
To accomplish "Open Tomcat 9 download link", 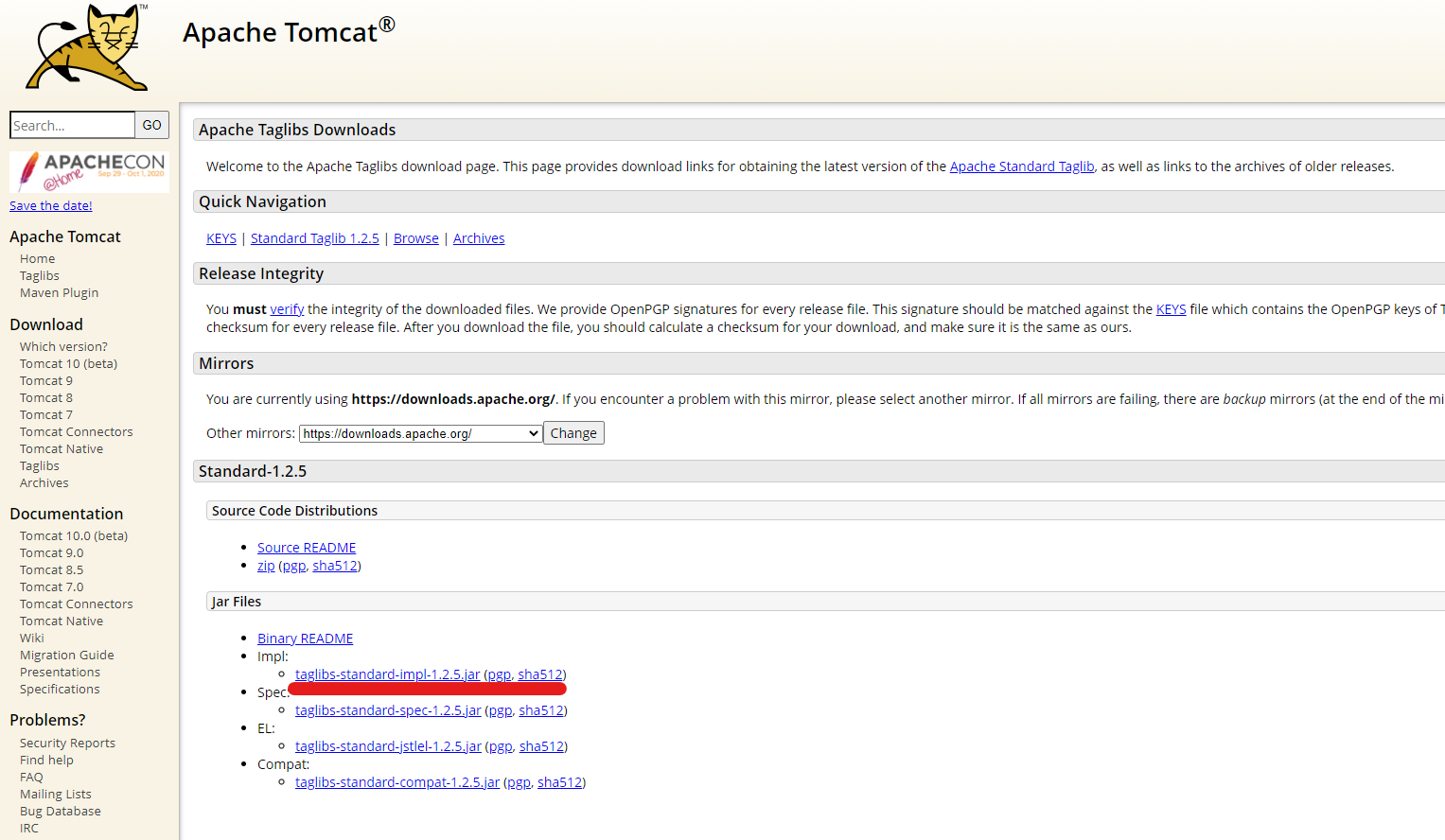I will click(46, 380).
